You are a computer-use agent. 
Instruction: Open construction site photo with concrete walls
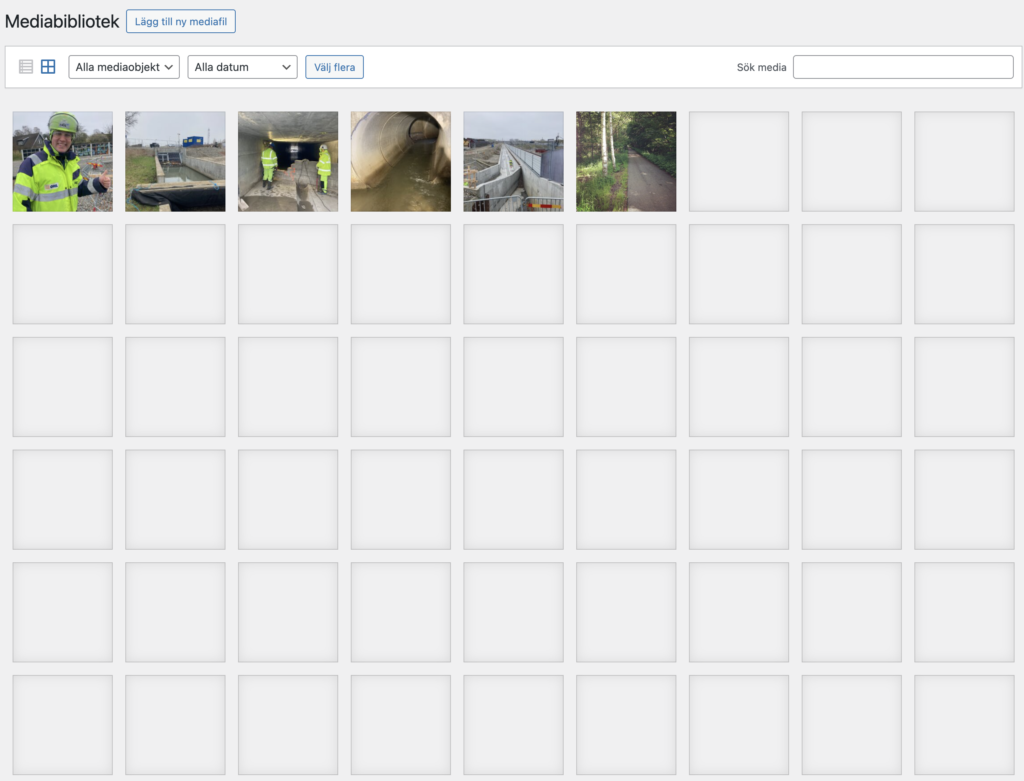pos(513,162)
